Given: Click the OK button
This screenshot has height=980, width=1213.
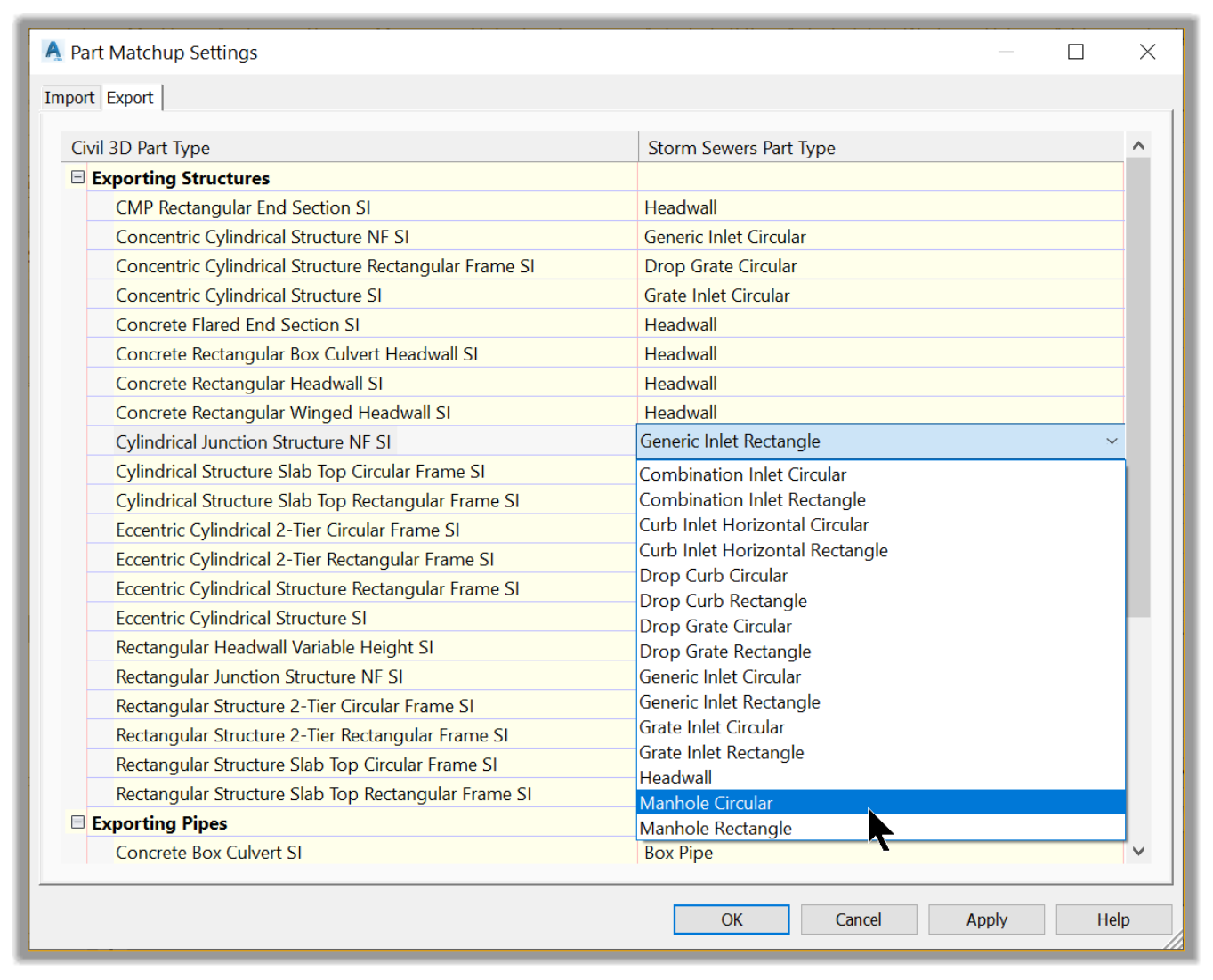Looking at the screenshot, I should 732,919.
